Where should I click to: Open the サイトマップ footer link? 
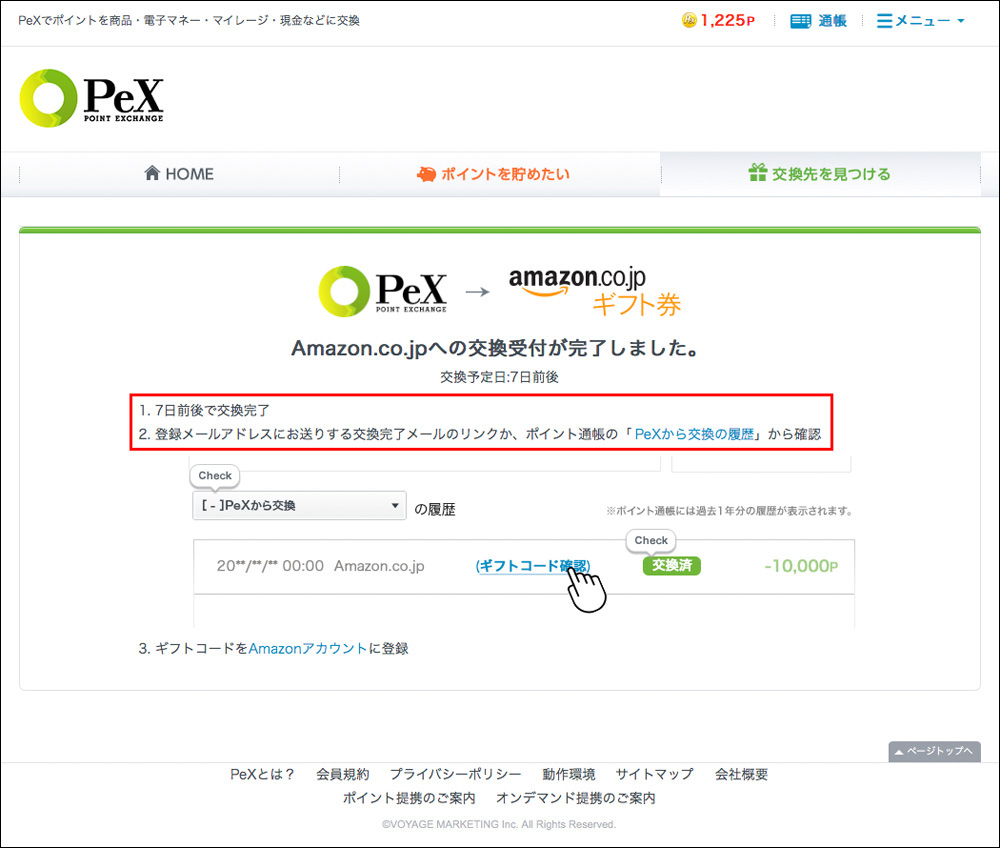click(654, 774)
